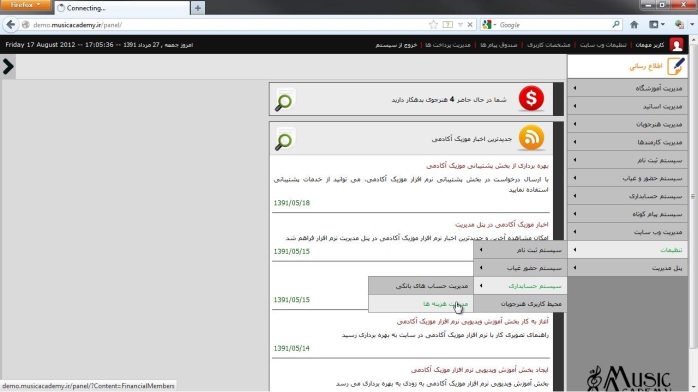Click the اطلاع رسانی pencil note icon
The image size is (698, 392).
click(x=676, y=66)
